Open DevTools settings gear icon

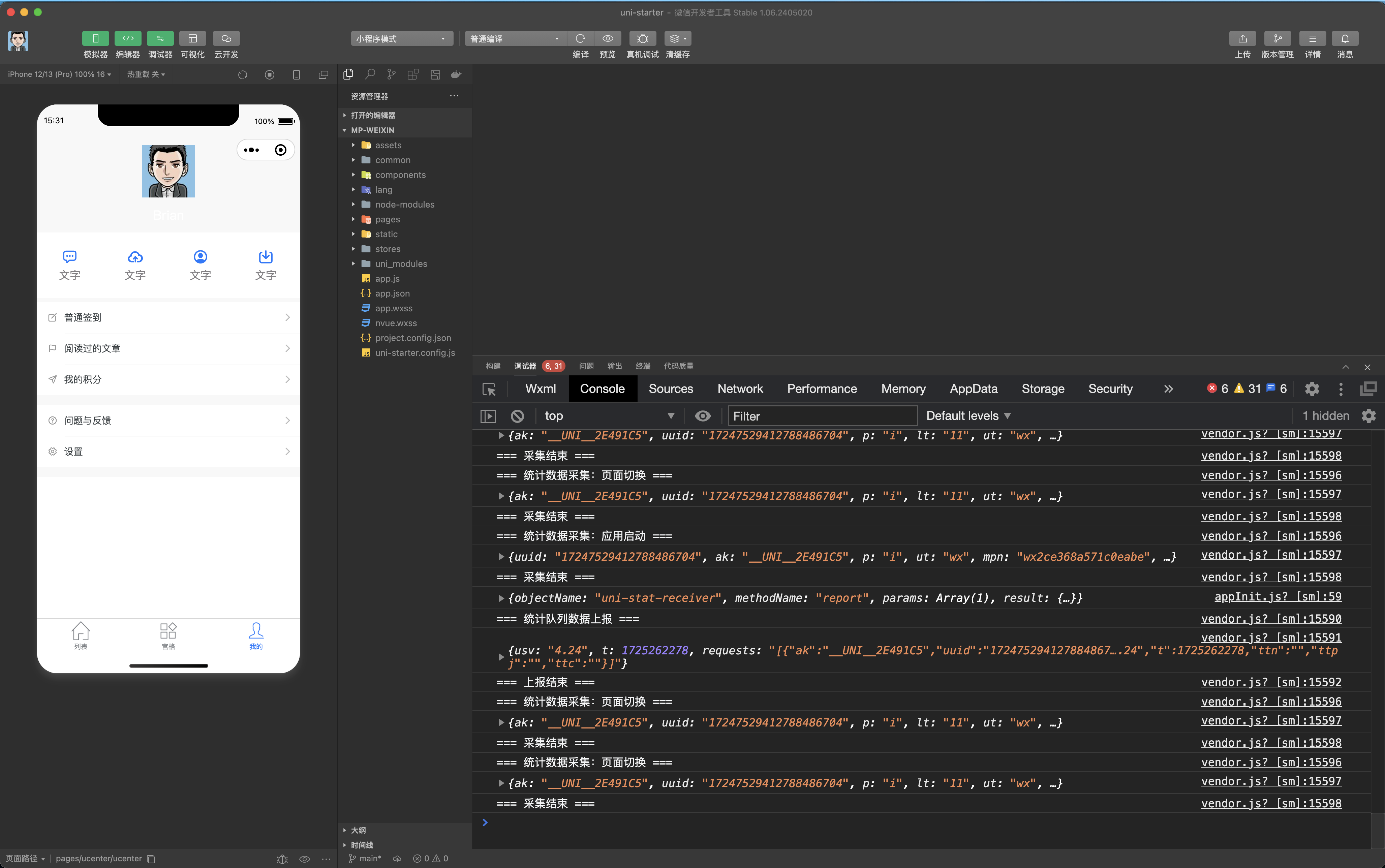pos(1312,389)
